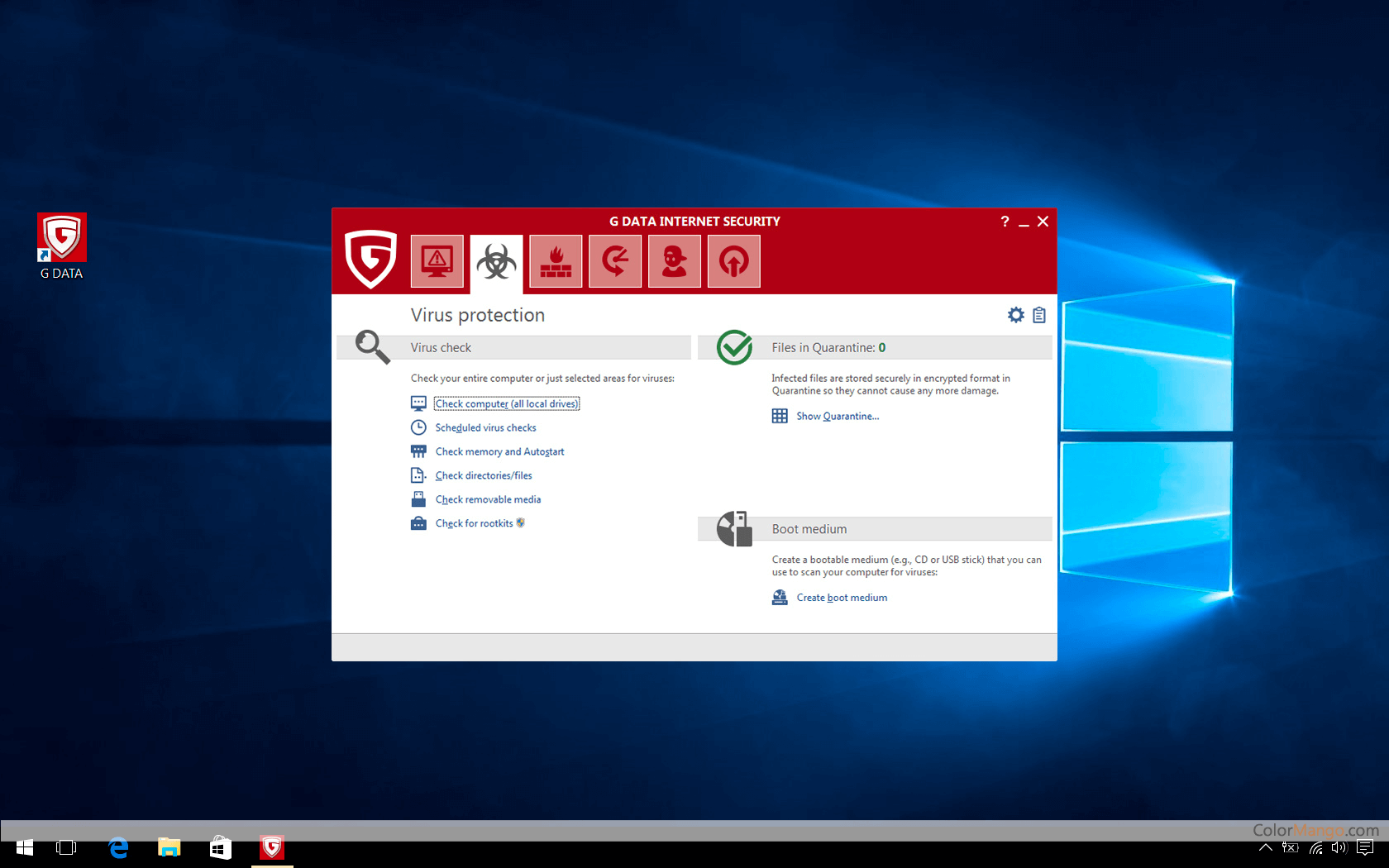1389x868 pixels.
Task: Click USB icon beside Check removable media
Action: tap(418, 499)
